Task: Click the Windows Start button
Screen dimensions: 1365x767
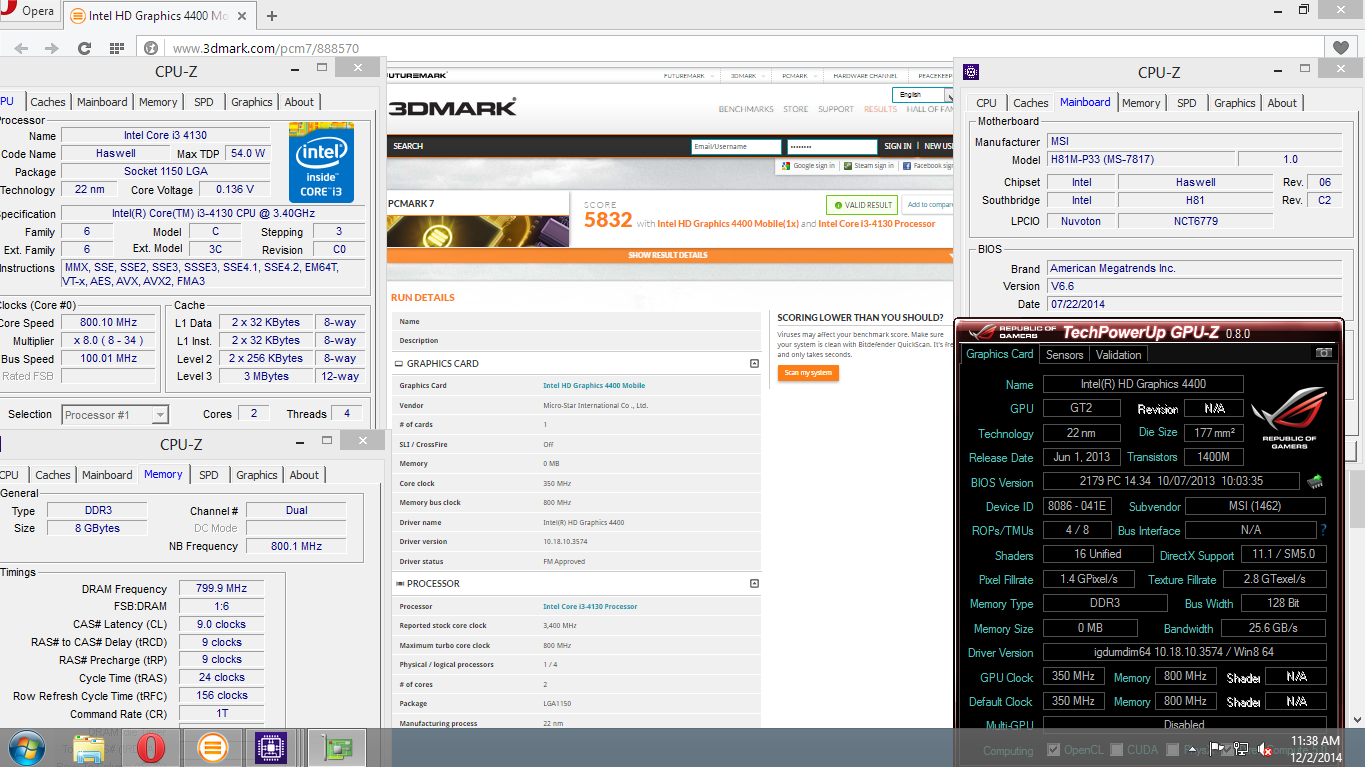Action: (x=27, y=748)
